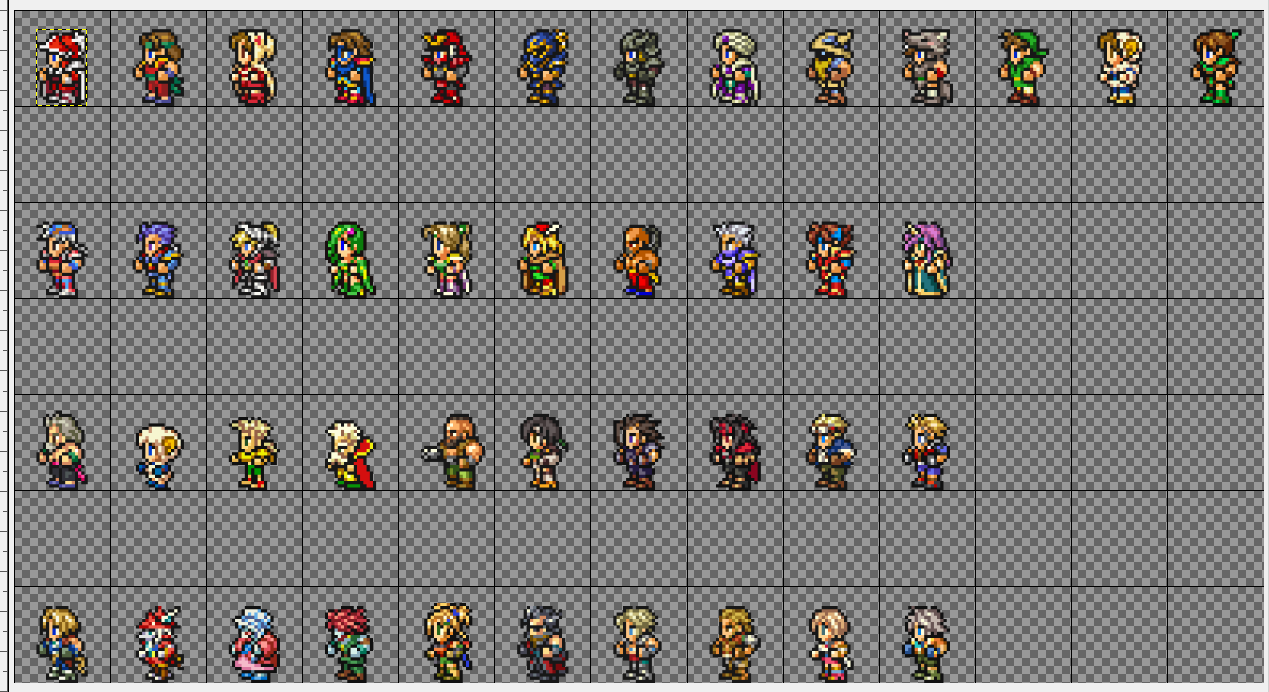Select the blond sprite with red ribbon and green cloak

[543, 260]
